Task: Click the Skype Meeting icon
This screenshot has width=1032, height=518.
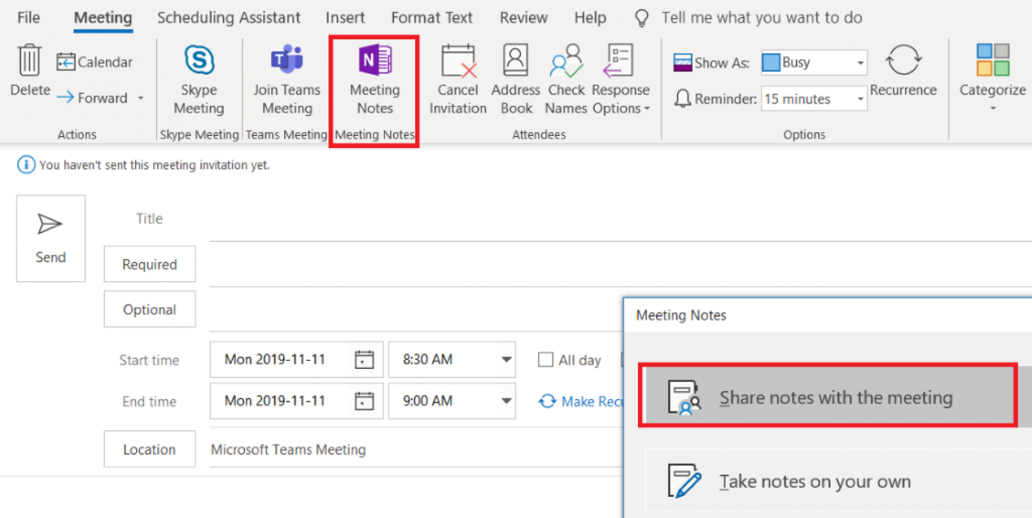Action: (x=198, y=62)
